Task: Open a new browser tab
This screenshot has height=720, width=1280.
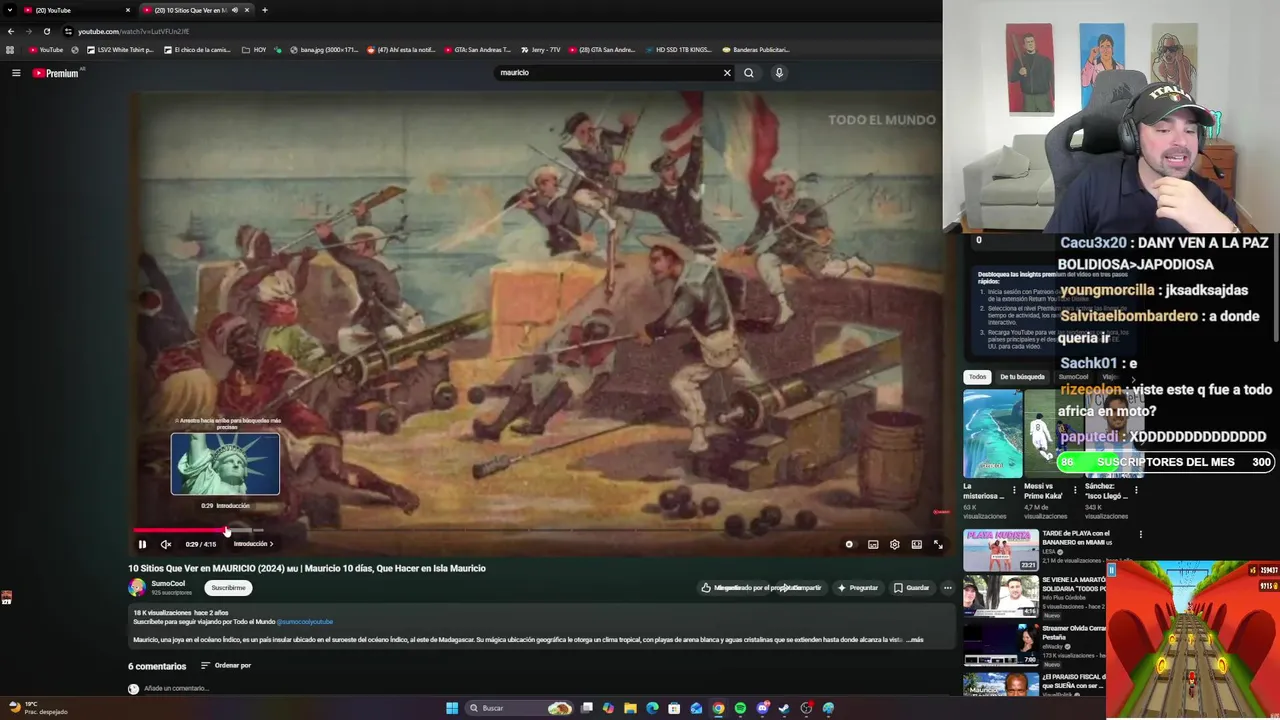Action: pyautogui.click(x=264, y=10)
